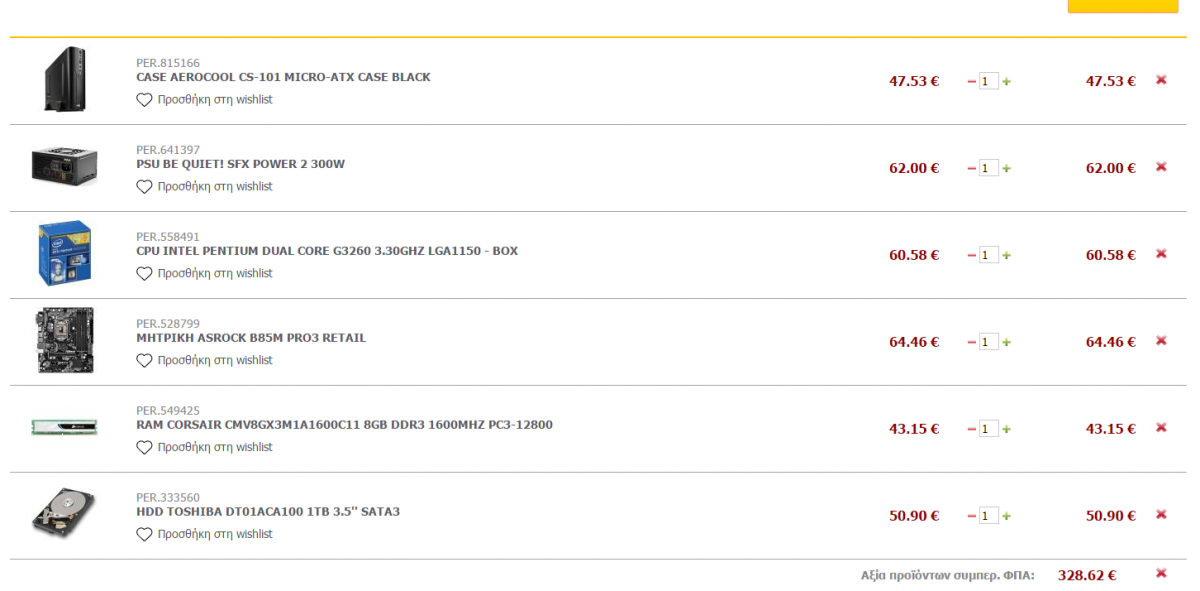Click the heart icon for Aerocool case wishlist
Image resolution: width=1200 pixels, height=591 pixels.
point(144,100)
